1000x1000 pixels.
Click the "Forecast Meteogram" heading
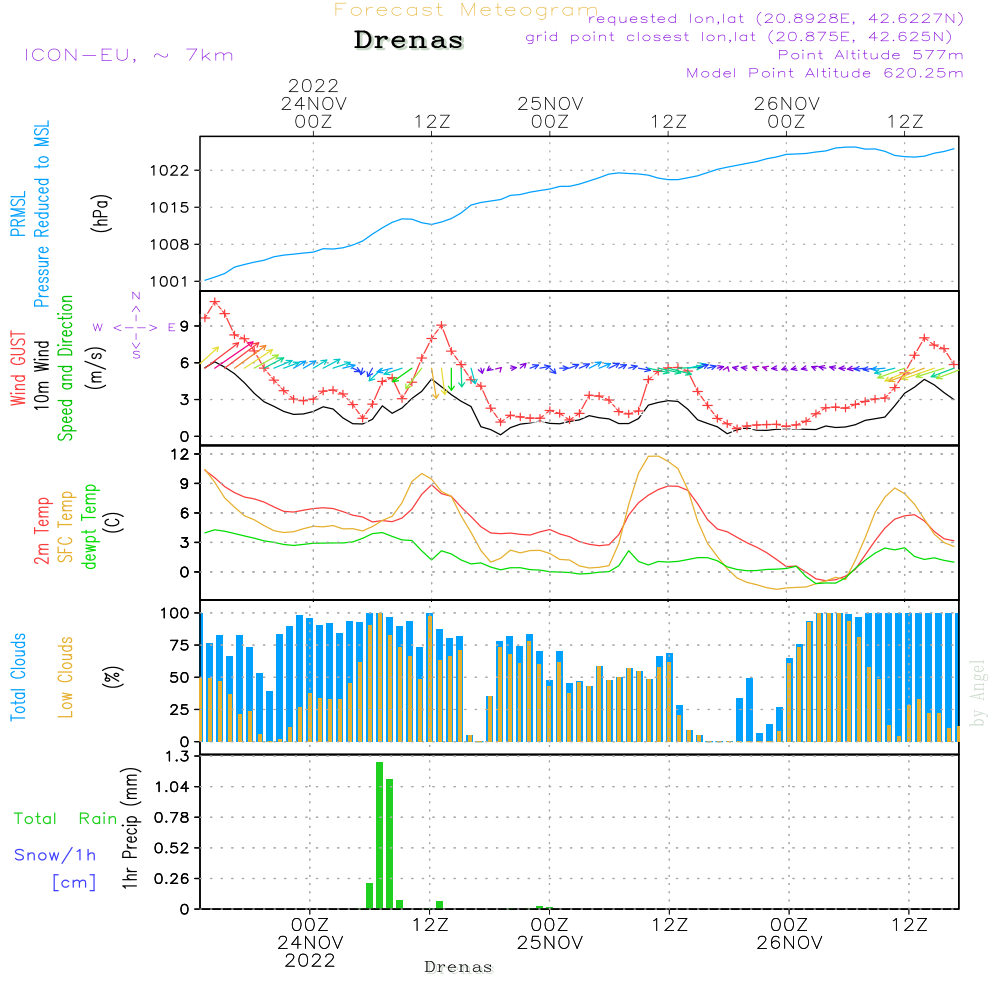[466, 10]
